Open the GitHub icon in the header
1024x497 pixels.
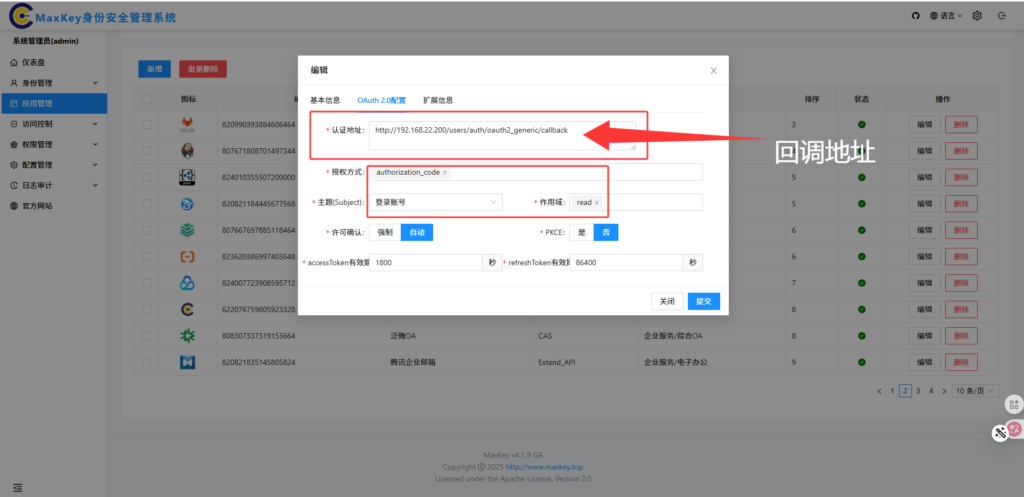(x=915, y=16)
